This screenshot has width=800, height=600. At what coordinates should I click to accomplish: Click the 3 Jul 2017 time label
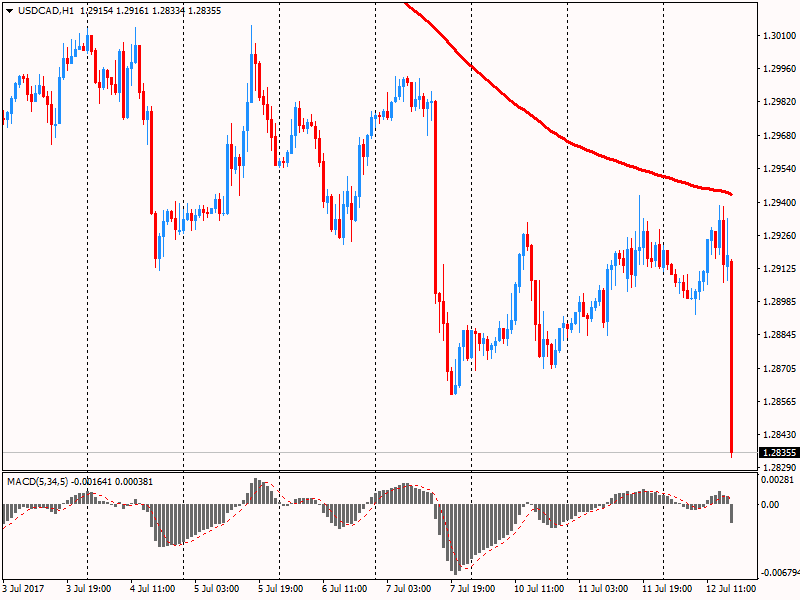(23, 589)
